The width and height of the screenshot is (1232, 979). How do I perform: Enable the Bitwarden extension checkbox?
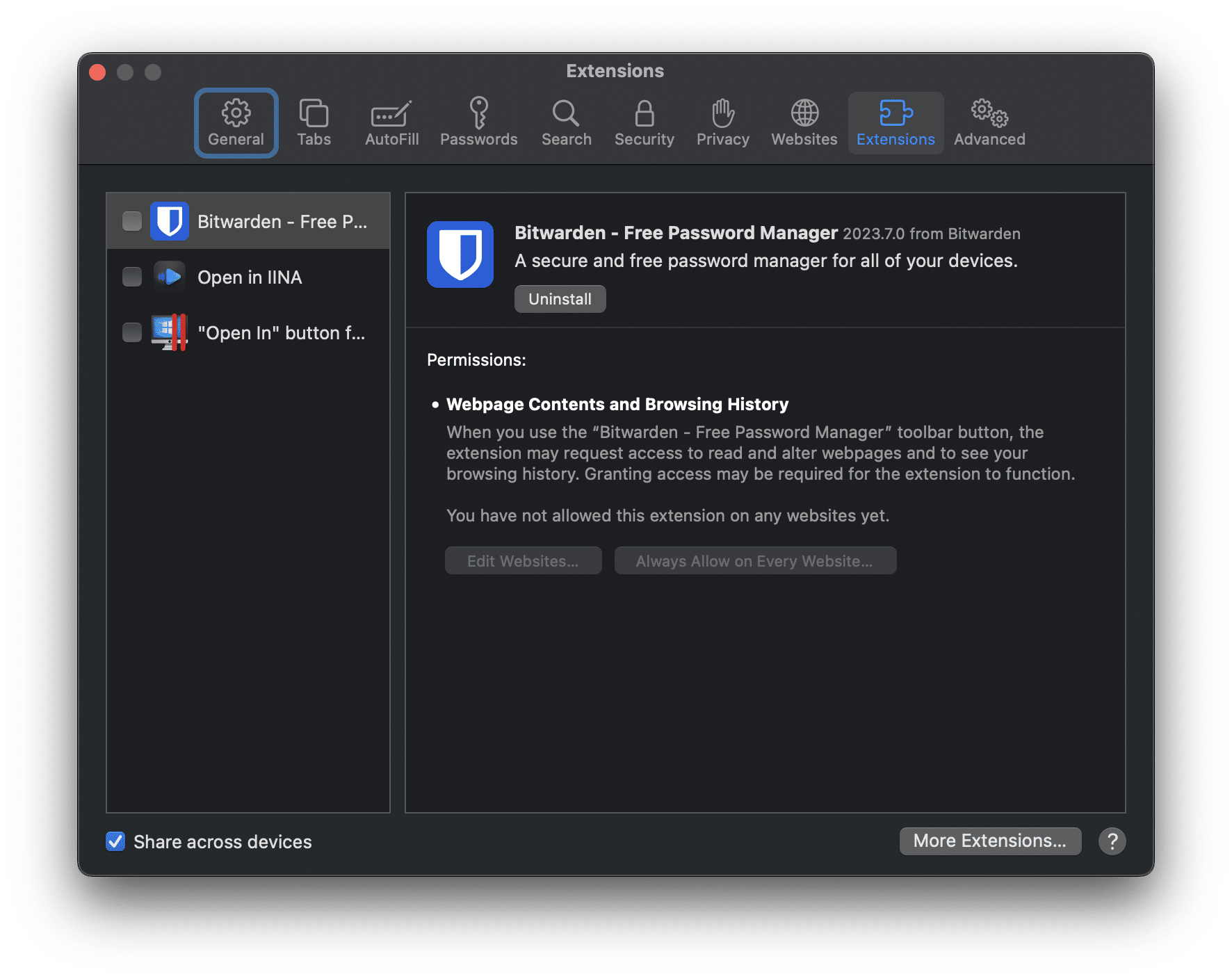point(132,221)
